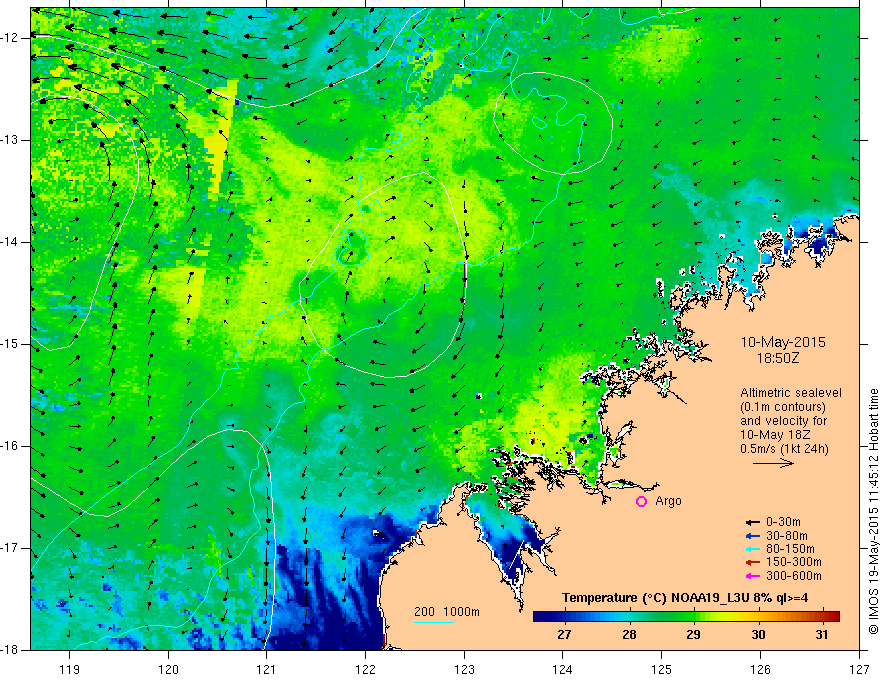Click latitude axis label -16

coord(11,446)
